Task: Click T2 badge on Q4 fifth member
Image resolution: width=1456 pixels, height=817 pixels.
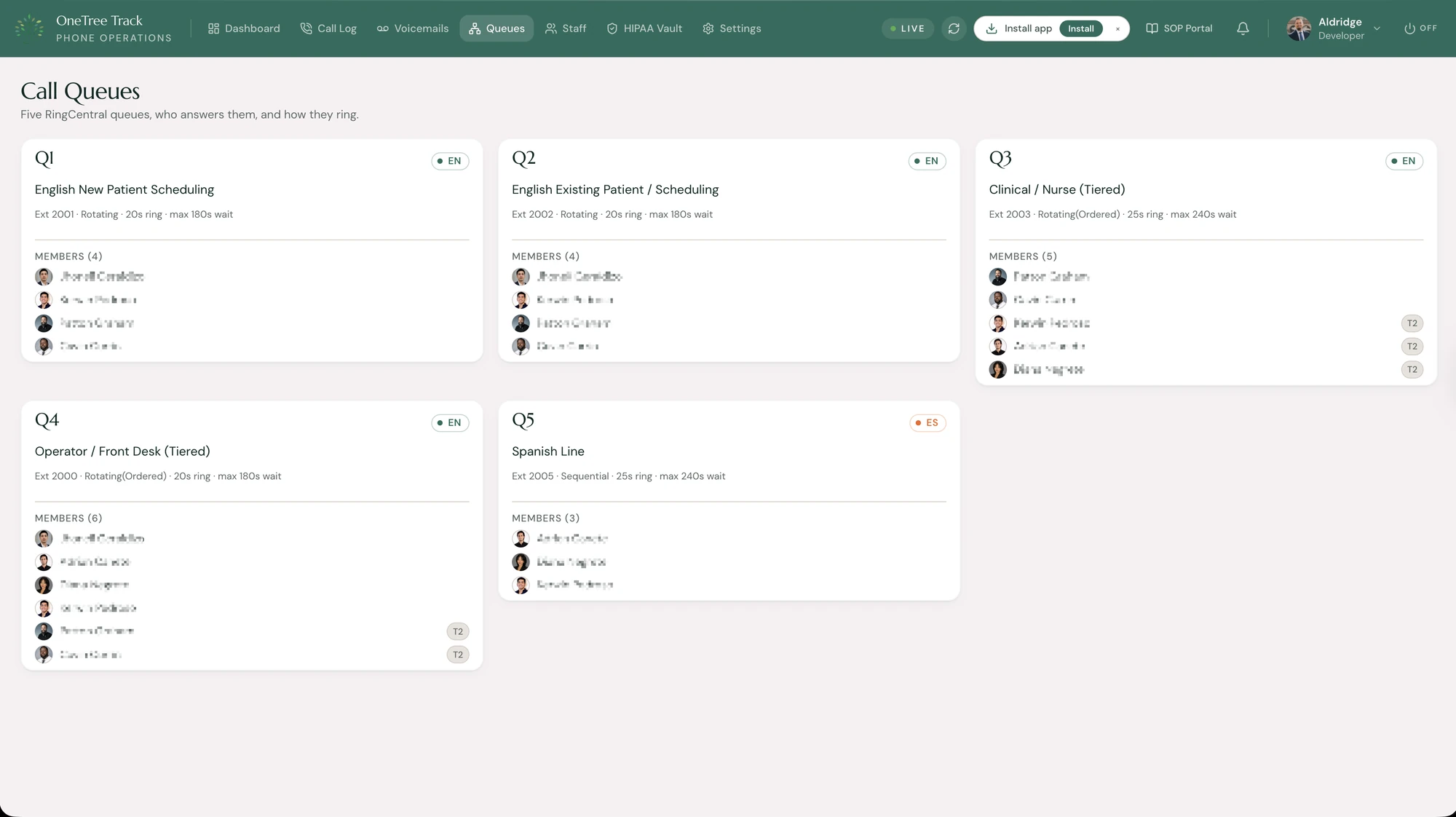Action: pyautogui.click(x=458, y=632)
